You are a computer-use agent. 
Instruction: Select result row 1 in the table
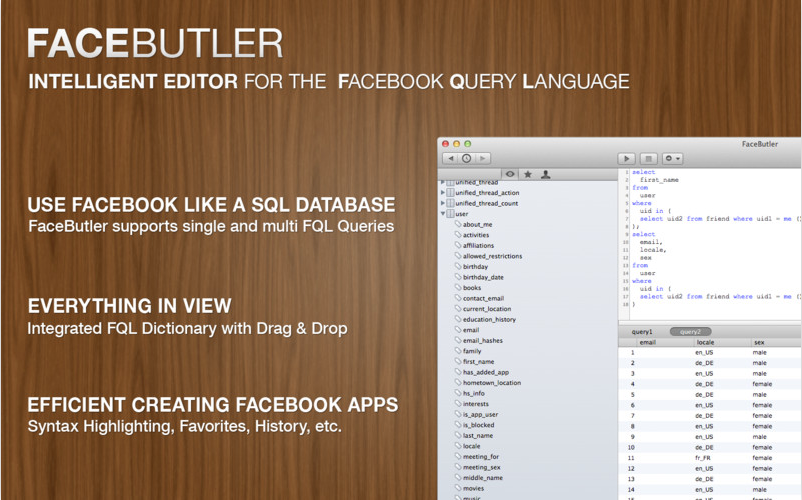point(710,352)
